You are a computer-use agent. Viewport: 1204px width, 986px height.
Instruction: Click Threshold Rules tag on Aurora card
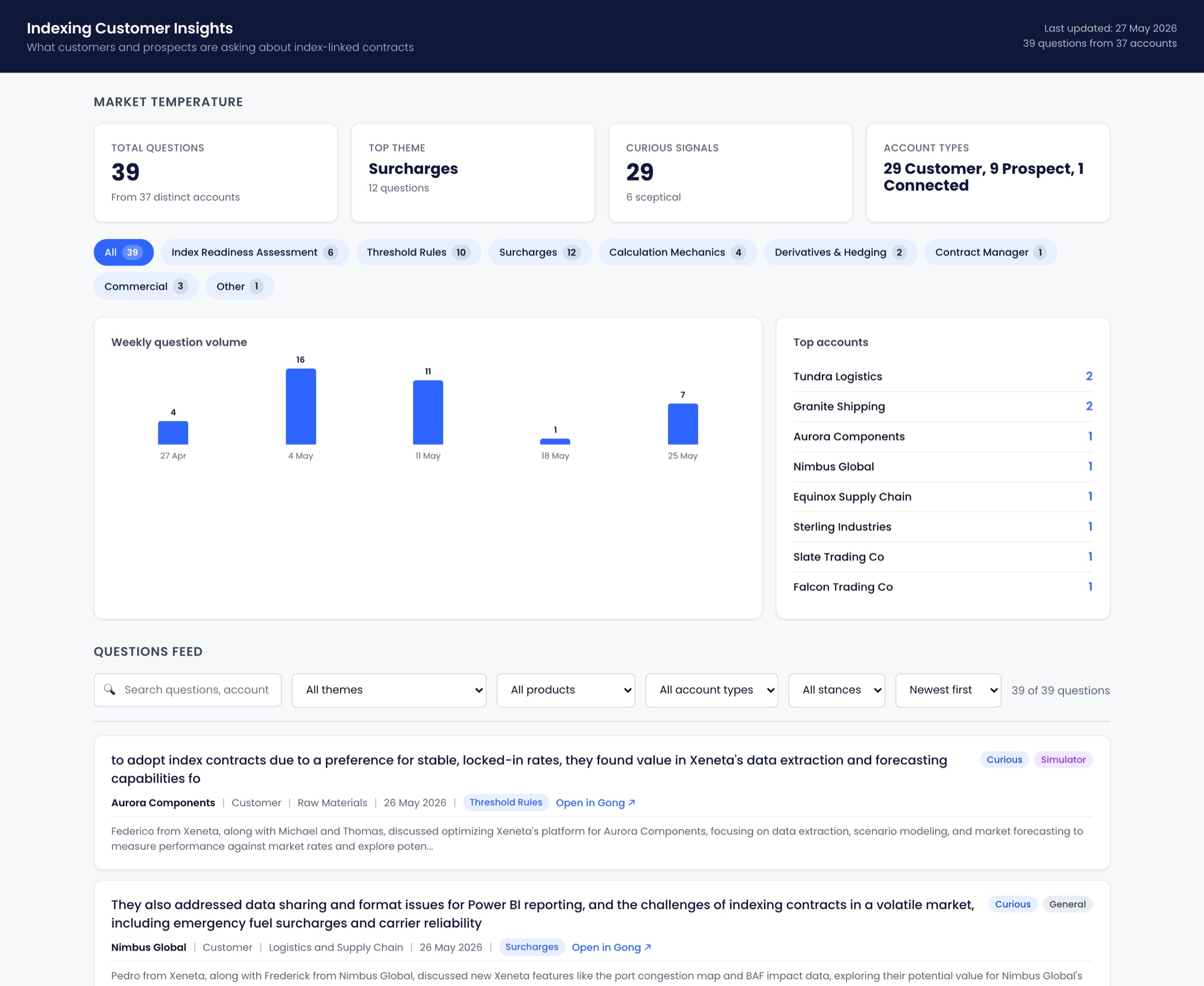coord(505,802)
